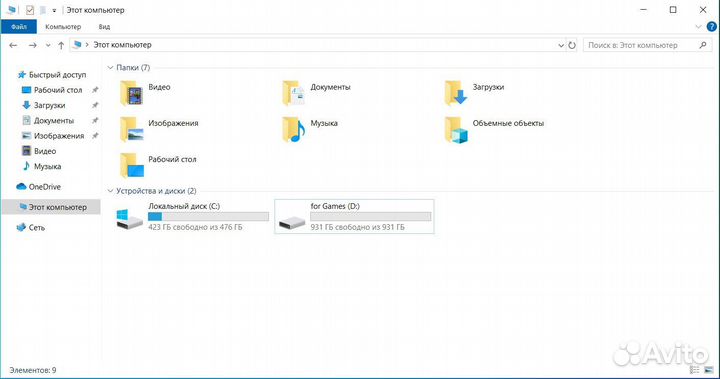Image resolution: width=720 pixels, height=379 pixels.
Task: Click the pin icon next to Загрузки in sidebar
Action: (x=95, y=105)
